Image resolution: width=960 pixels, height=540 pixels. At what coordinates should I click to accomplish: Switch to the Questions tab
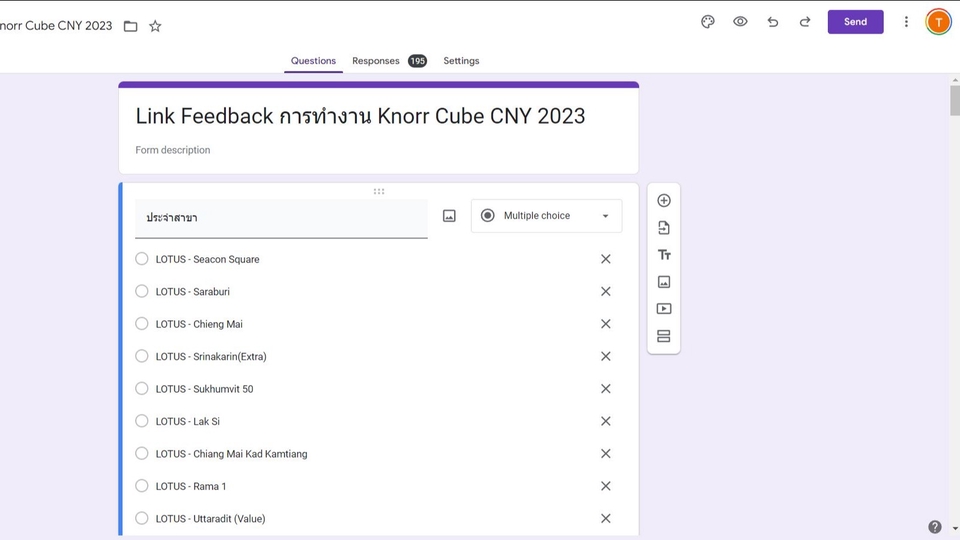point(313,61)
